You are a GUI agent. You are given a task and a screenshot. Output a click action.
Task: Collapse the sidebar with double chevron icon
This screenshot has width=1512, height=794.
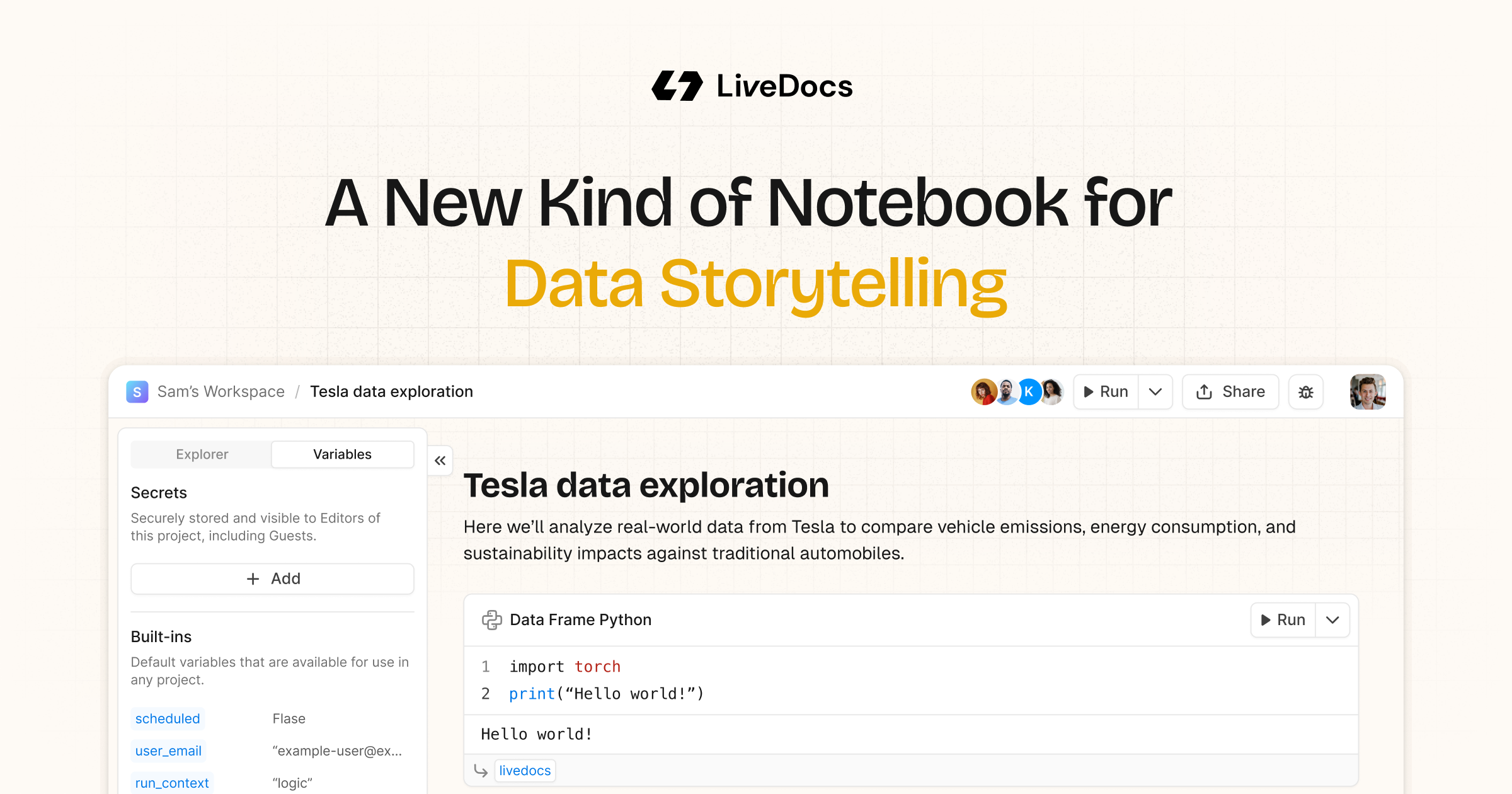pyautogui.click(x=440, y=461)
